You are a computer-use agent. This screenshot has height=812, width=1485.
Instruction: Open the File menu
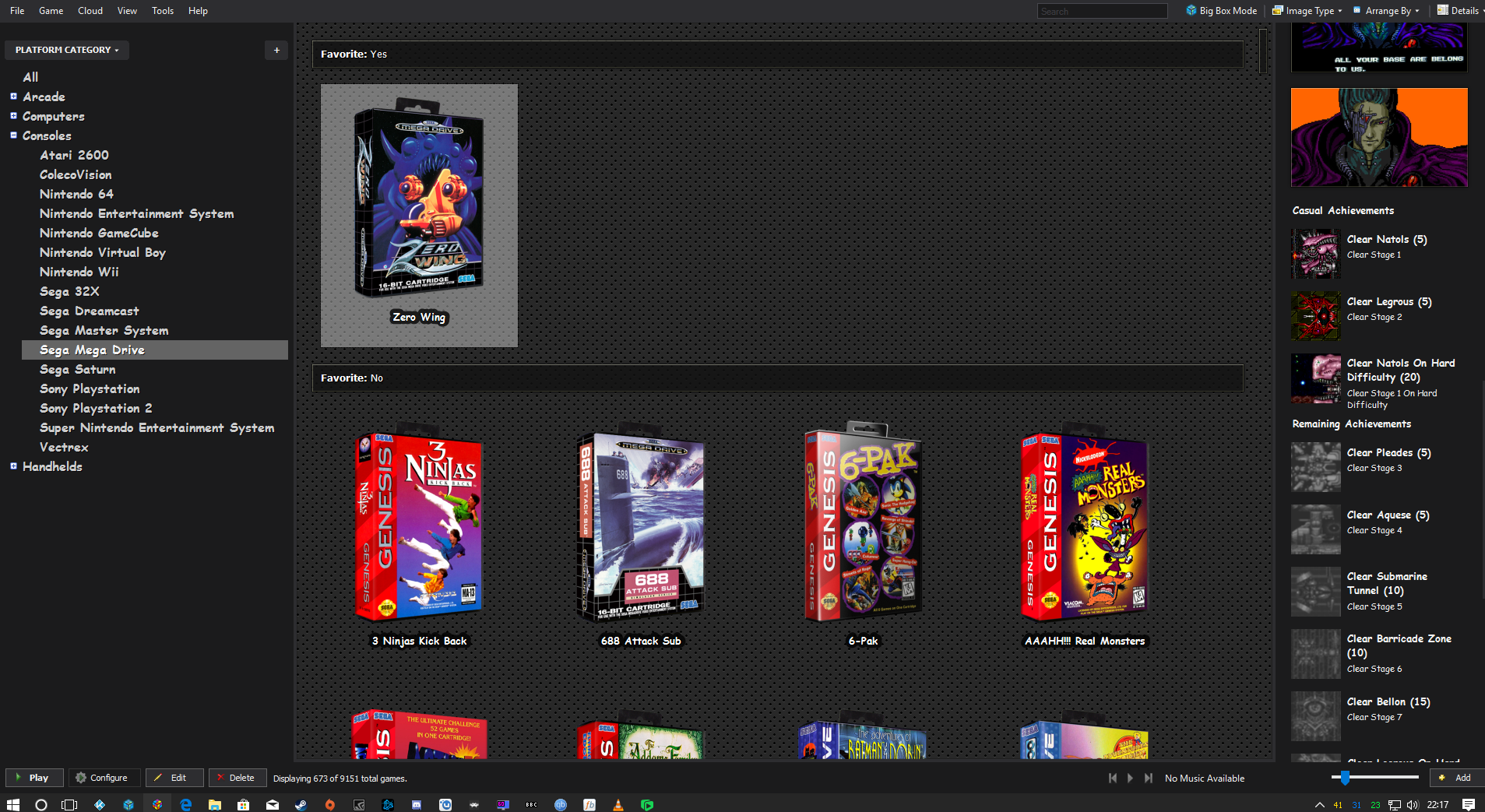click(17, 11)
